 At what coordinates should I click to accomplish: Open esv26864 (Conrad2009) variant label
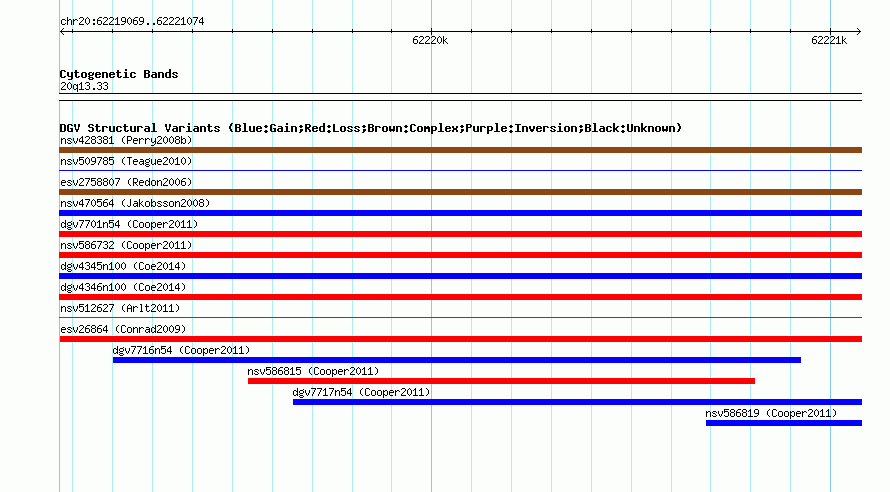point(123,329)
